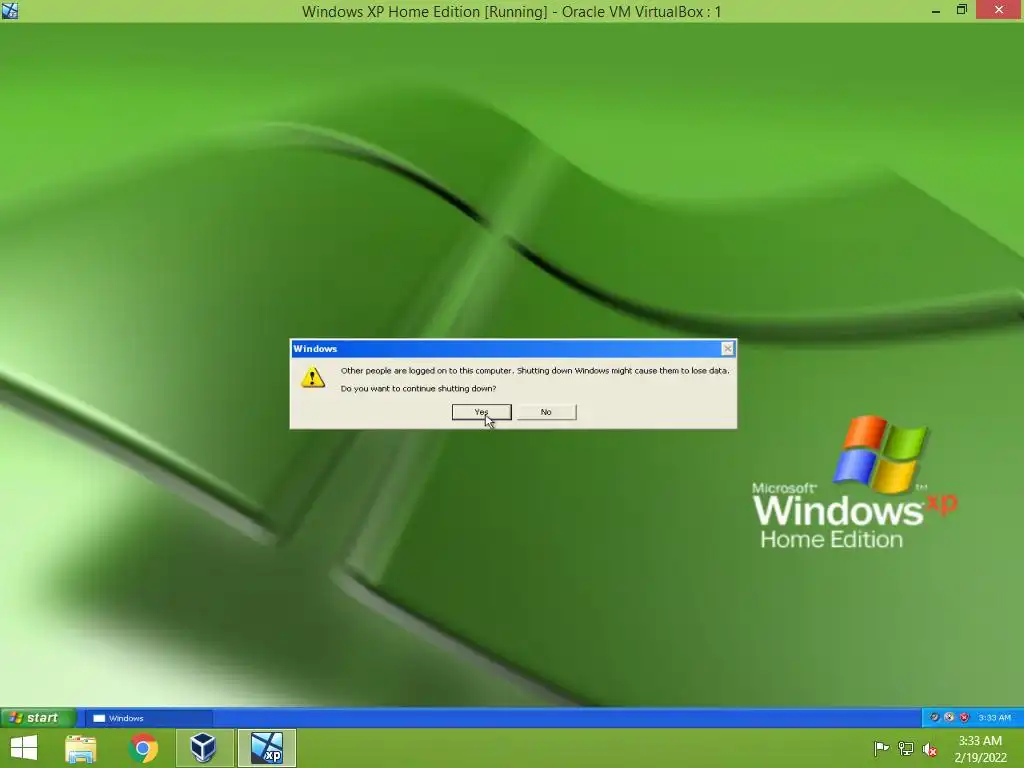Launch Google Chrome from the host taskbar
The width and height of the screenshot is (1024, 768).
(143, 748)
